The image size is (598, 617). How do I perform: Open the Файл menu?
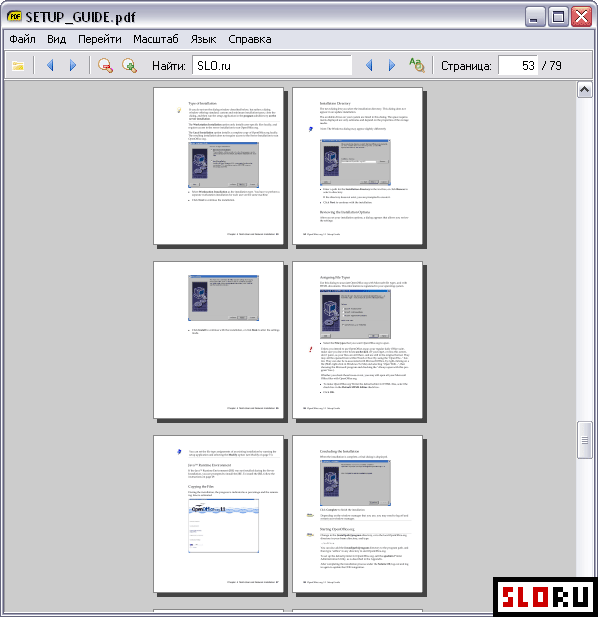coord(22,39)
